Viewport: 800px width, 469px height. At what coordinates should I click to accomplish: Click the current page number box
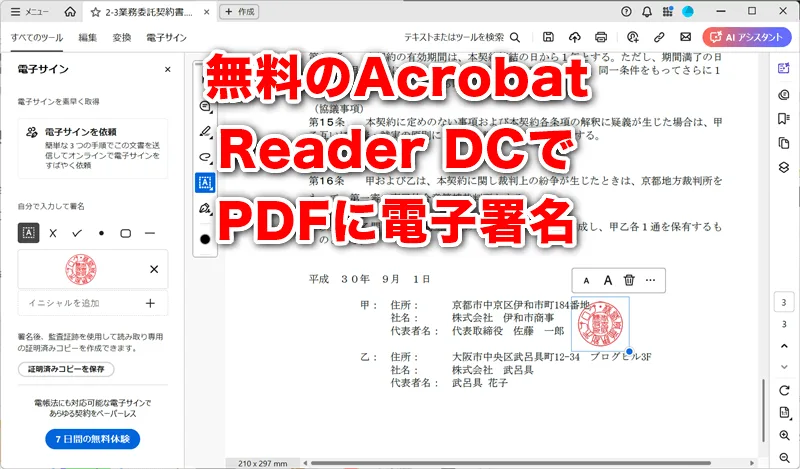click(784, 303)
